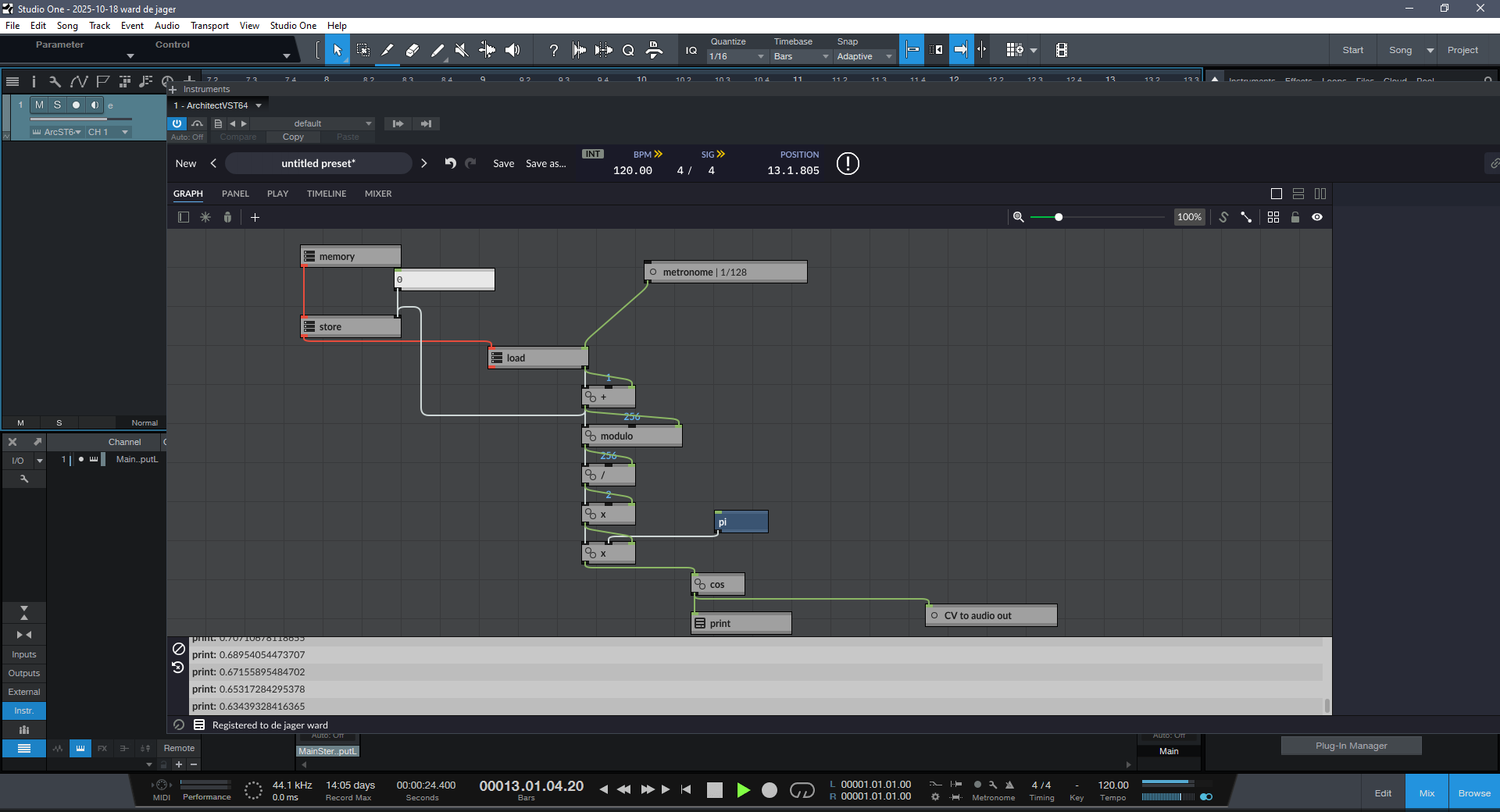1500x812 pixels.
Task: Click the add node plus icon in graph toolbar
Action: coord(255,217)
